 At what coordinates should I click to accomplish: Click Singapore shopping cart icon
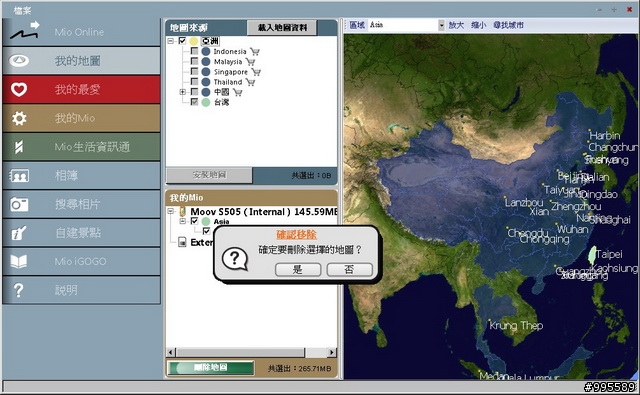coord(256,72)
